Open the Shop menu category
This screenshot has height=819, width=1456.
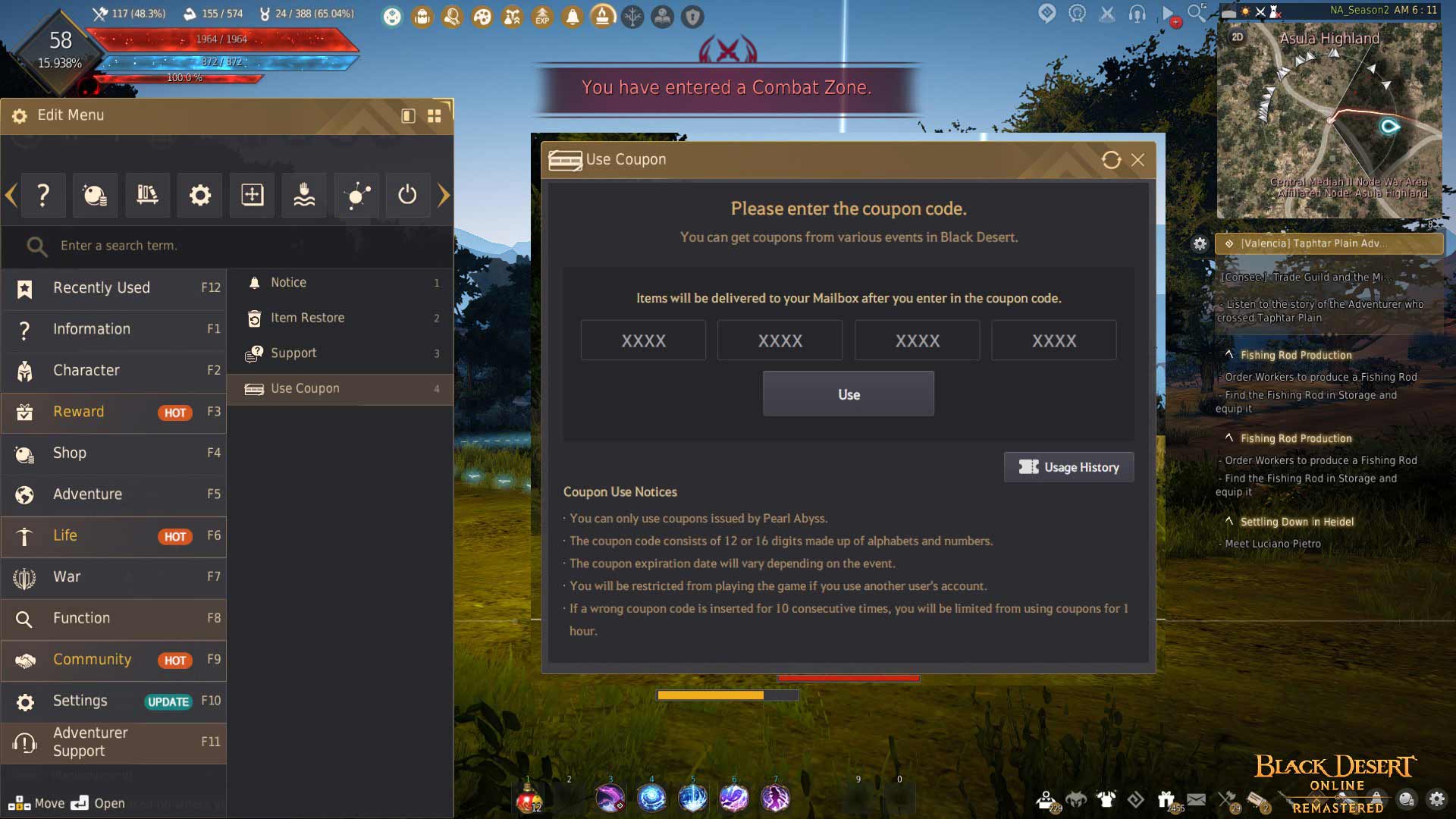click(114, 453)
